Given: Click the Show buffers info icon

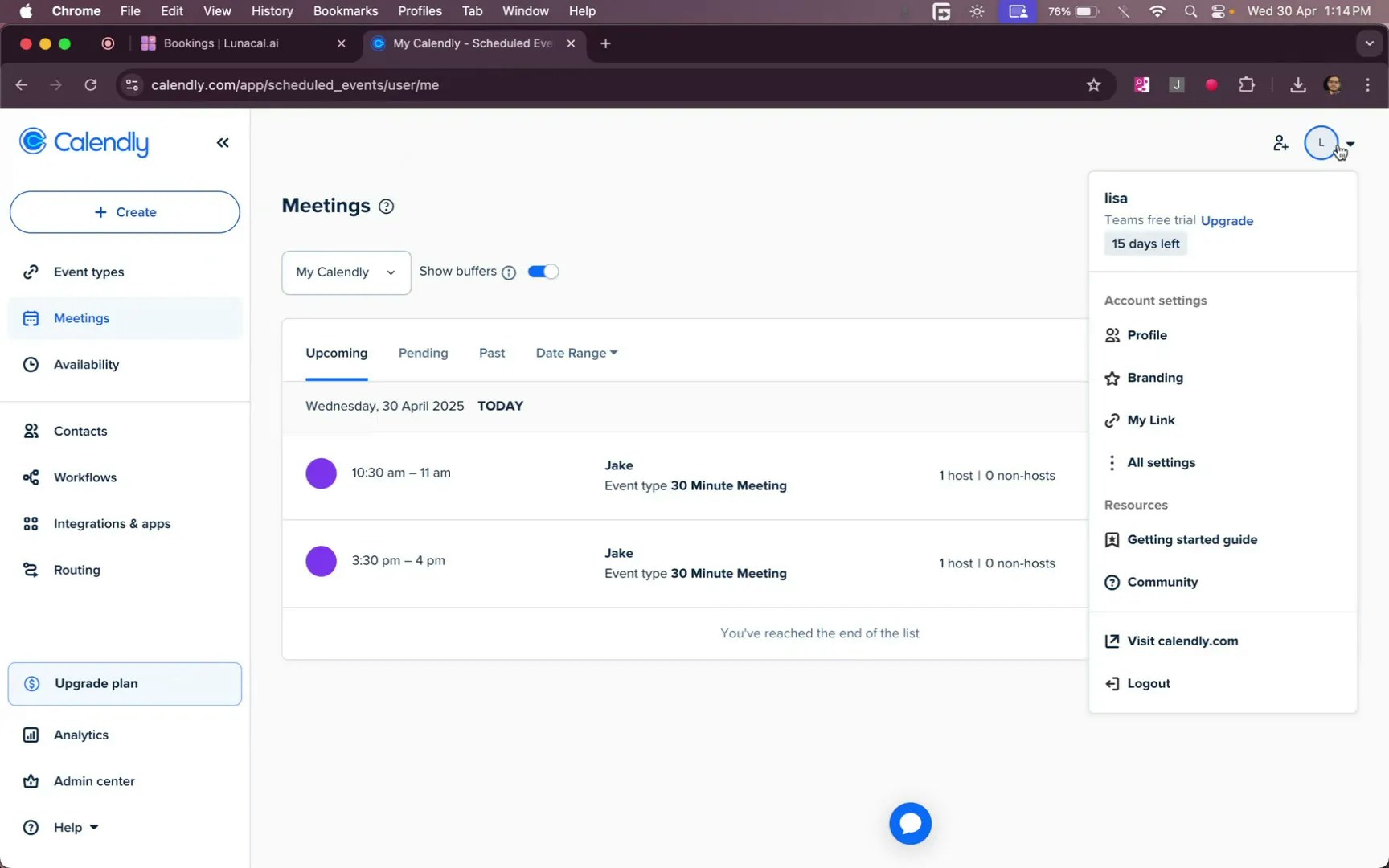Looking at the screenshot, I should point(509,272).
